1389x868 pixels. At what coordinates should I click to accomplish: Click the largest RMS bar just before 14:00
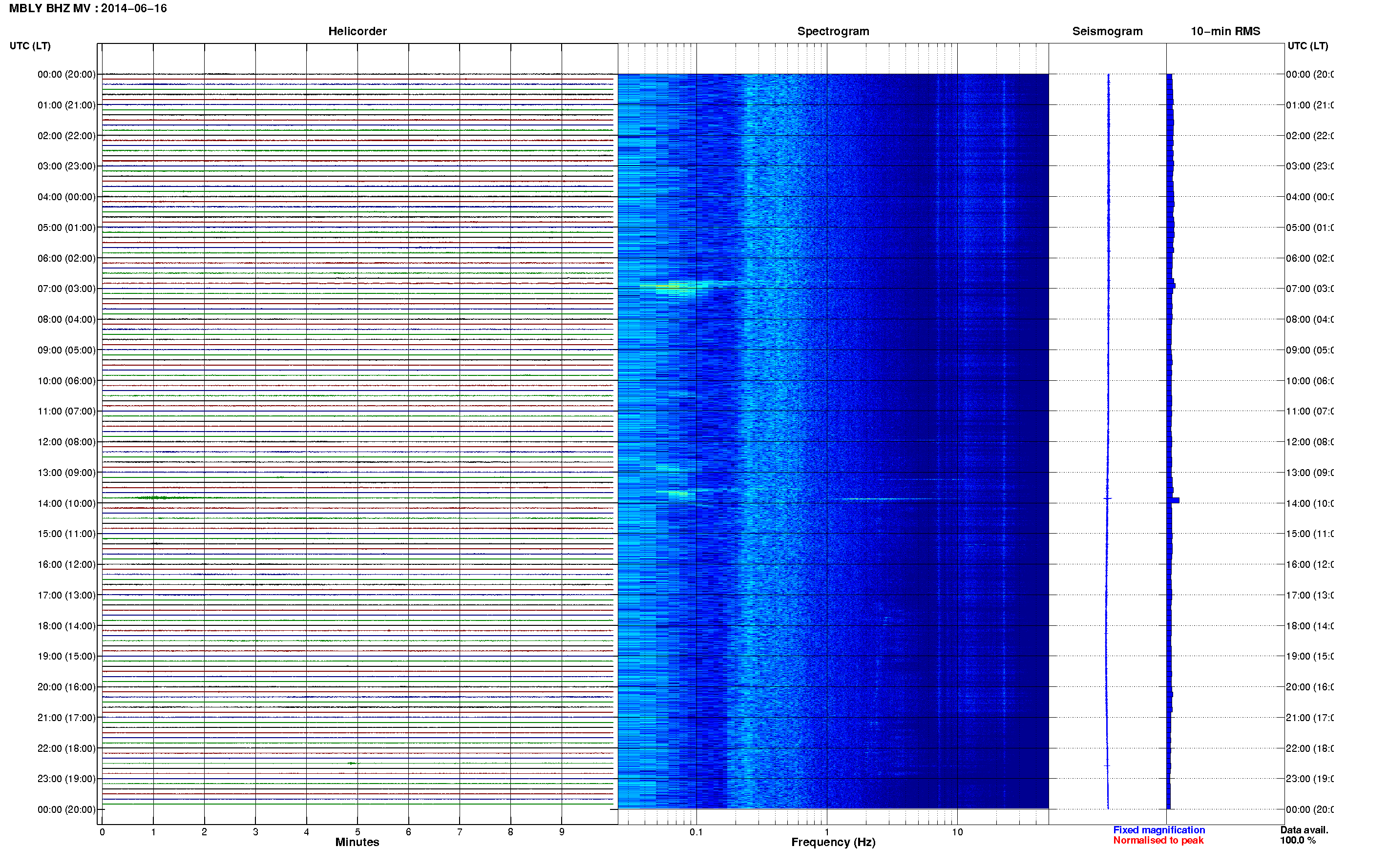1173,500
